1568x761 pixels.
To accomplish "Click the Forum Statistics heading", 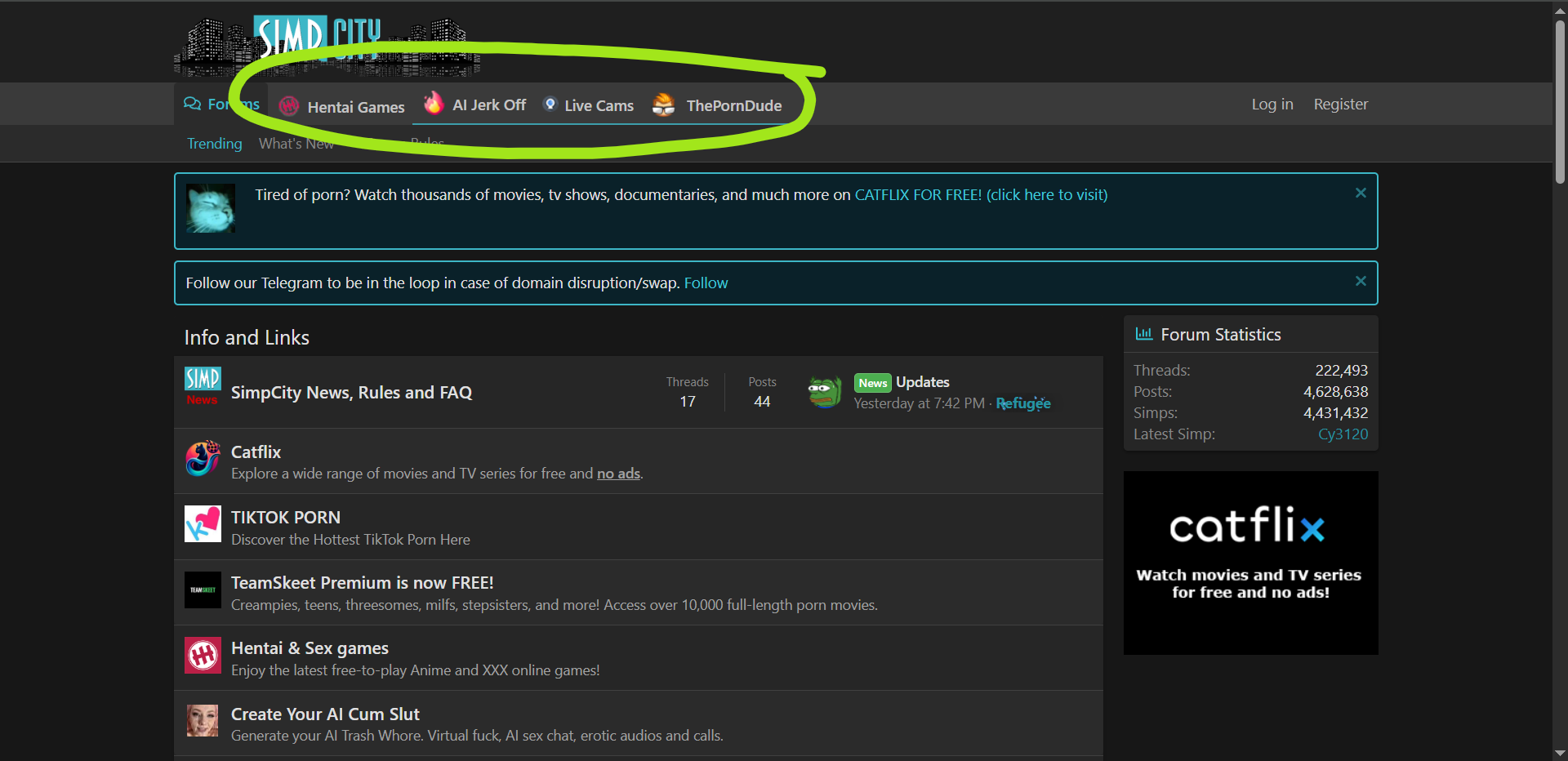I will [x=1221, y=335].
